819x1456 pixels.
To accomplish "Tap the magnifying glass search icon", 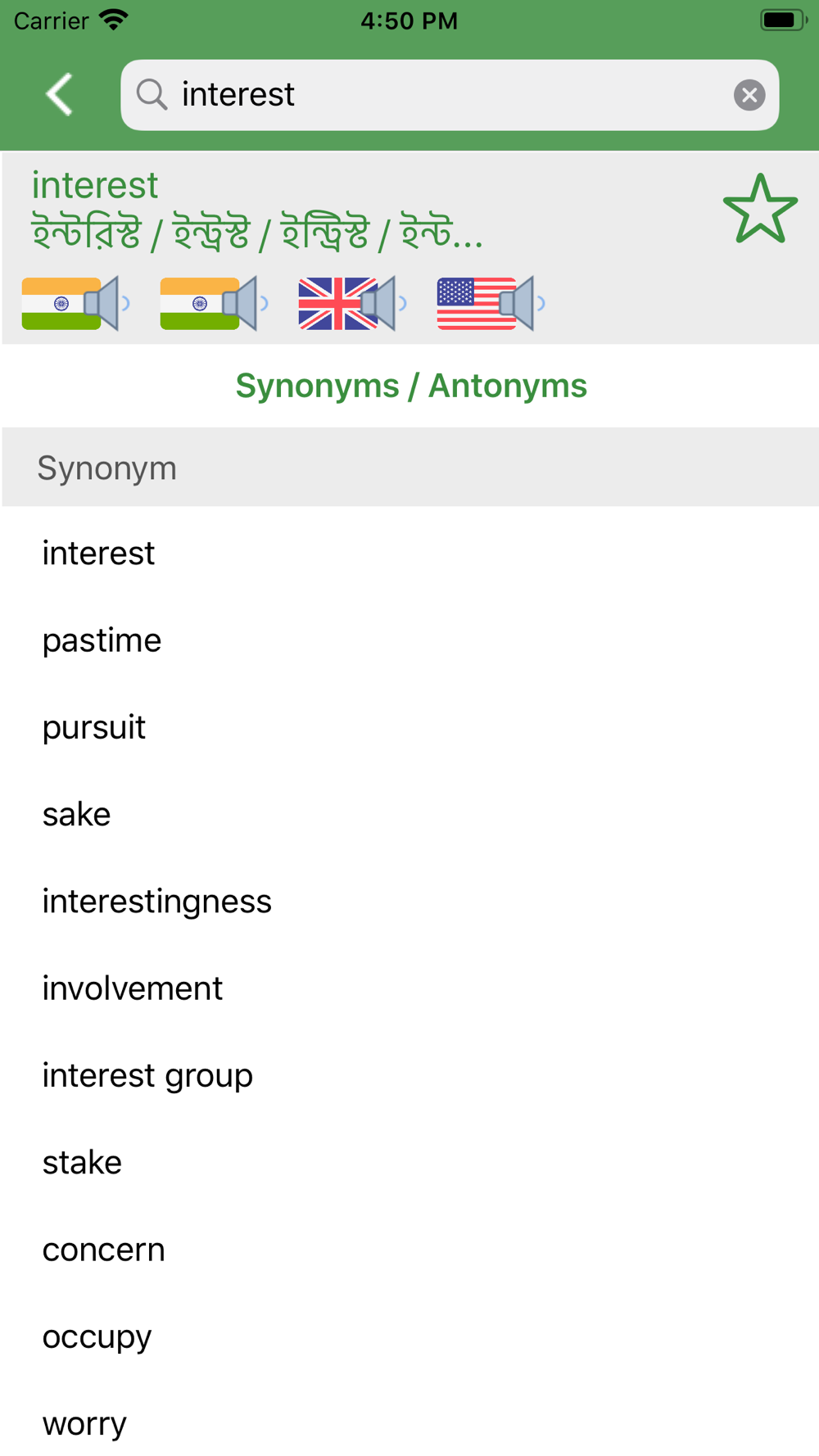I will (152, 95).
